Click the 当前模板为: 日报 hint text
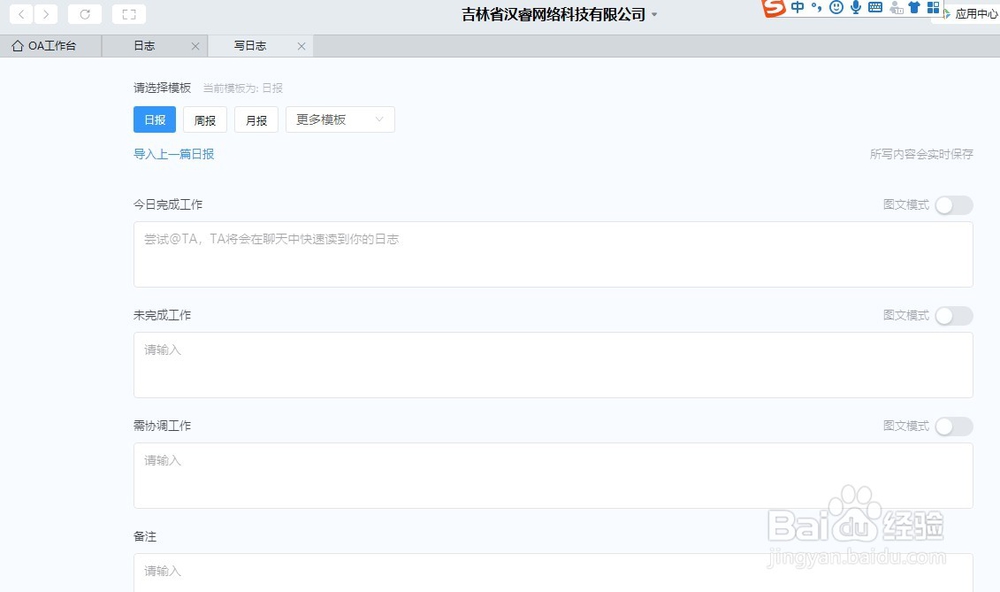Viewport: 1000px width, 592px height. (x=242, y=88)
